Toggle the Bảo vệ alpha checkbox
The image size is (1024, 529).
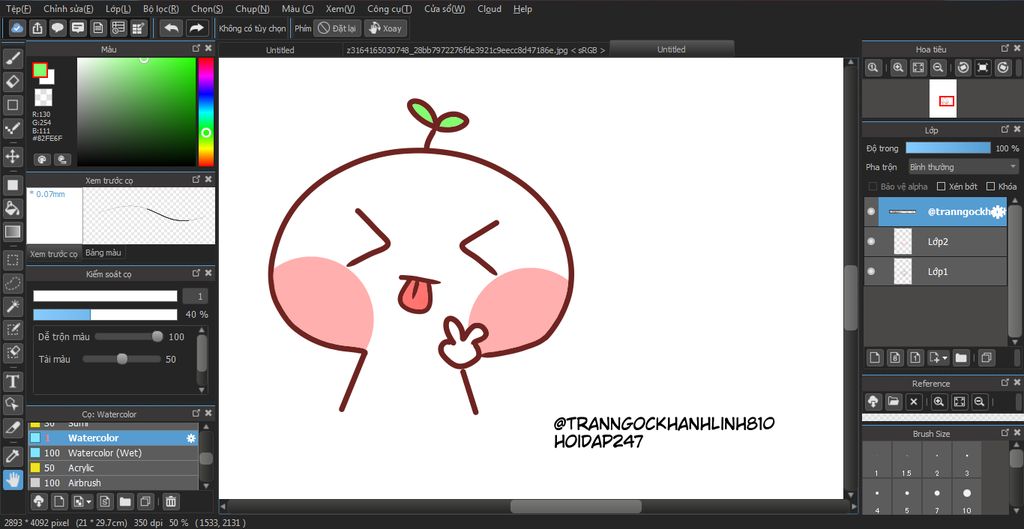(873, 186)
